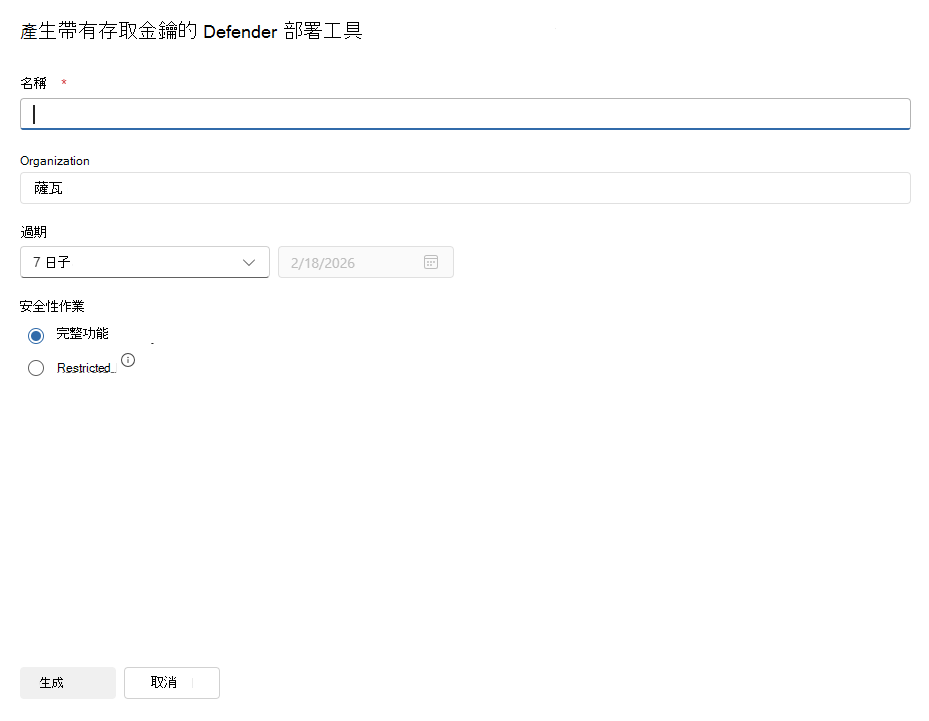This screenshot has width=929, height=721.
Task: Click the dialog title mentioning Defender 部署工具
Action: click(191, 31)
